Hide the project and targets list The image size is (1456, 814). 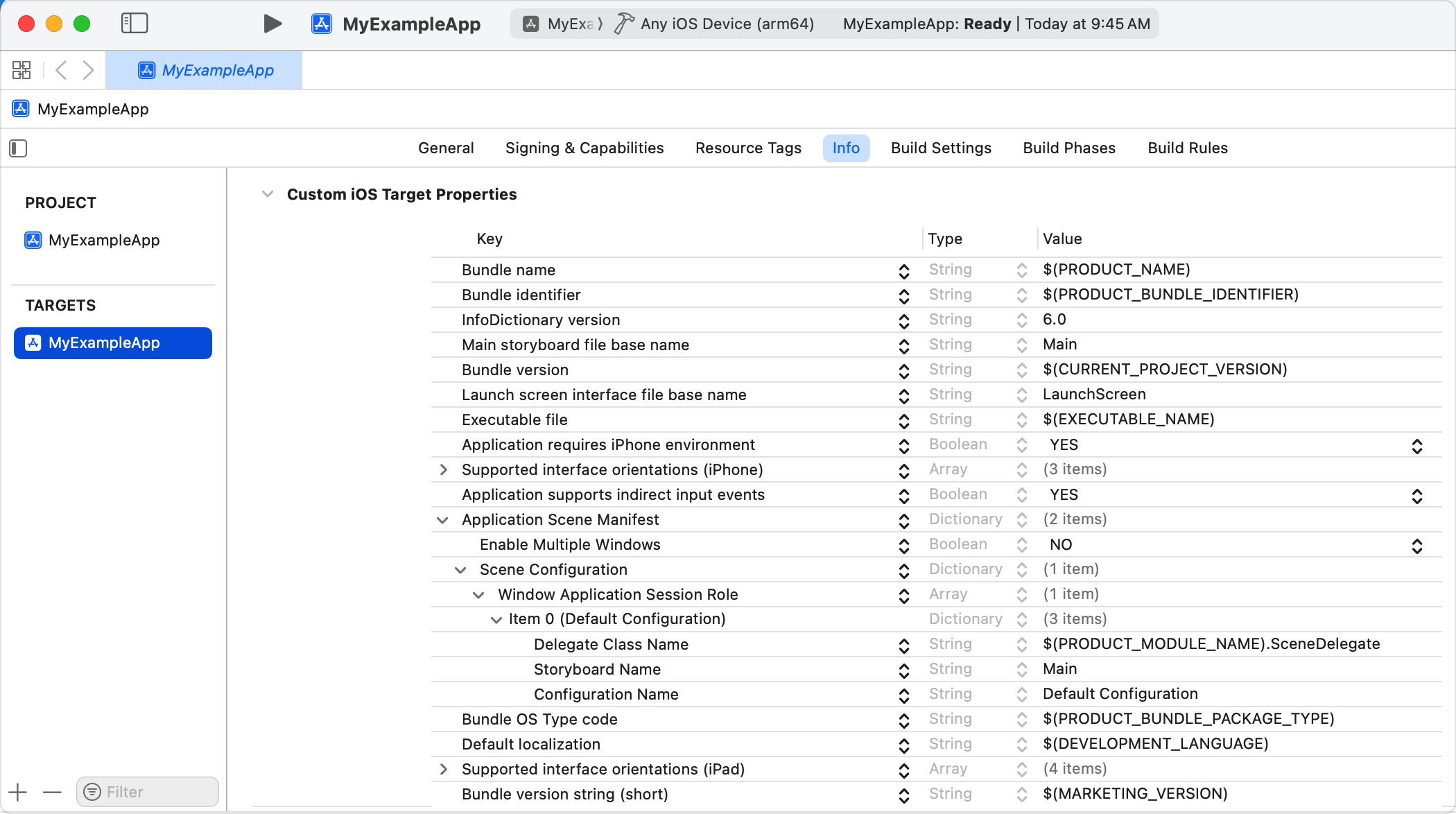point(18,148)
